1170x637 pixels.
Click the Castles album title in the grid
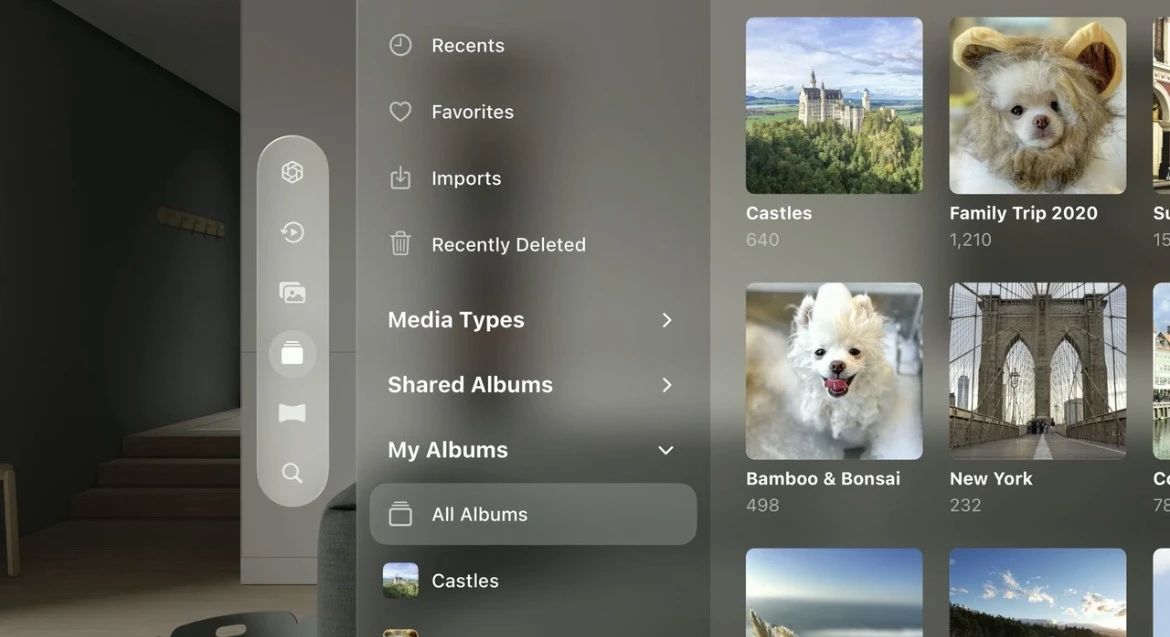779,213
